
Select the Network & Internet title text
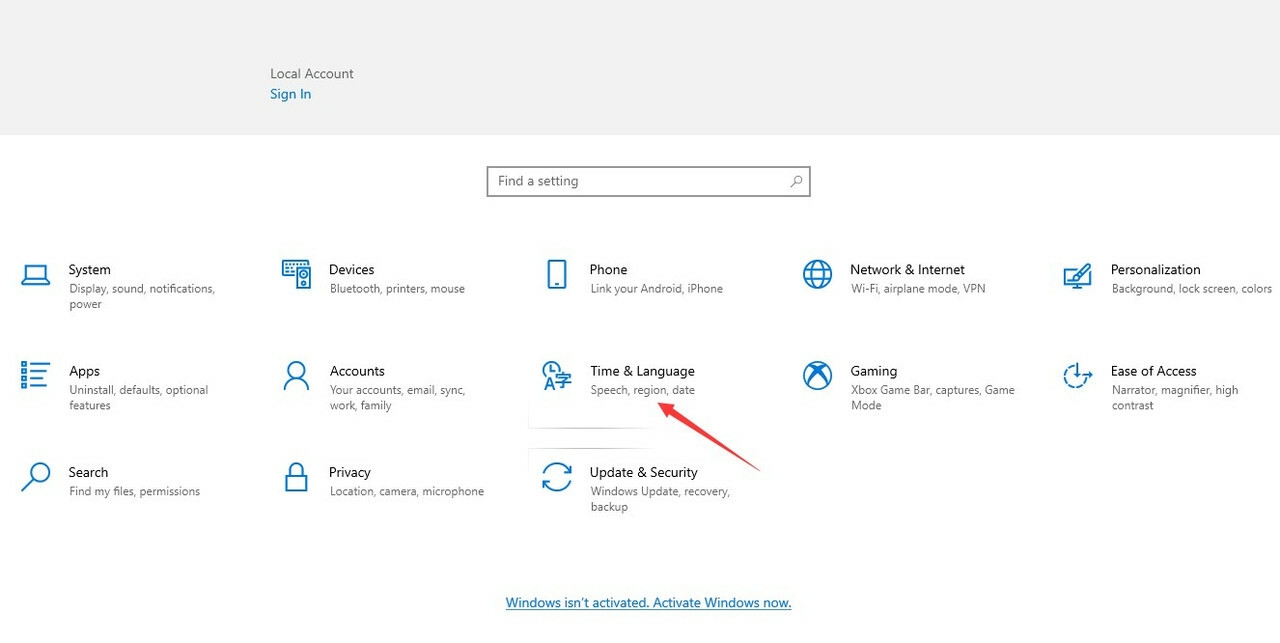pyautogui.click(x=907, y=269)
